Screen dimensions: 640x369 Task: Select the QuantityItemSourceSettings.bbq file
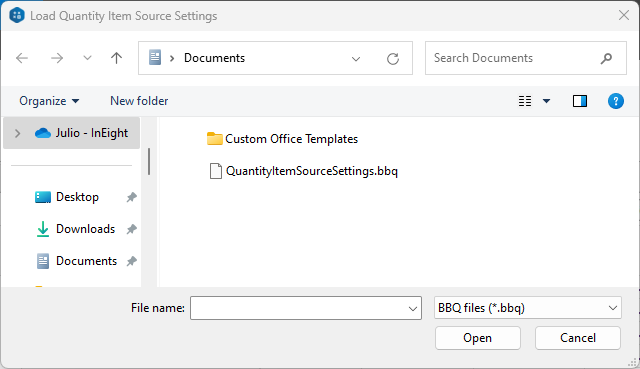click(303, 171)
